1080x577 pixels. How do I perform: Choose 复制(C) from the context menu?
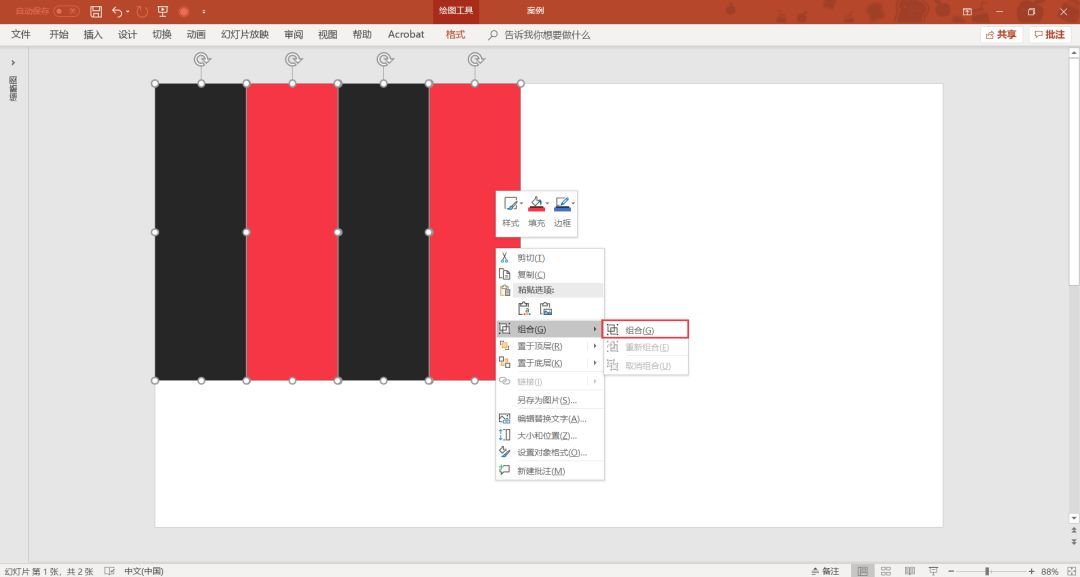pyautogui.click(x=550, y=274)
